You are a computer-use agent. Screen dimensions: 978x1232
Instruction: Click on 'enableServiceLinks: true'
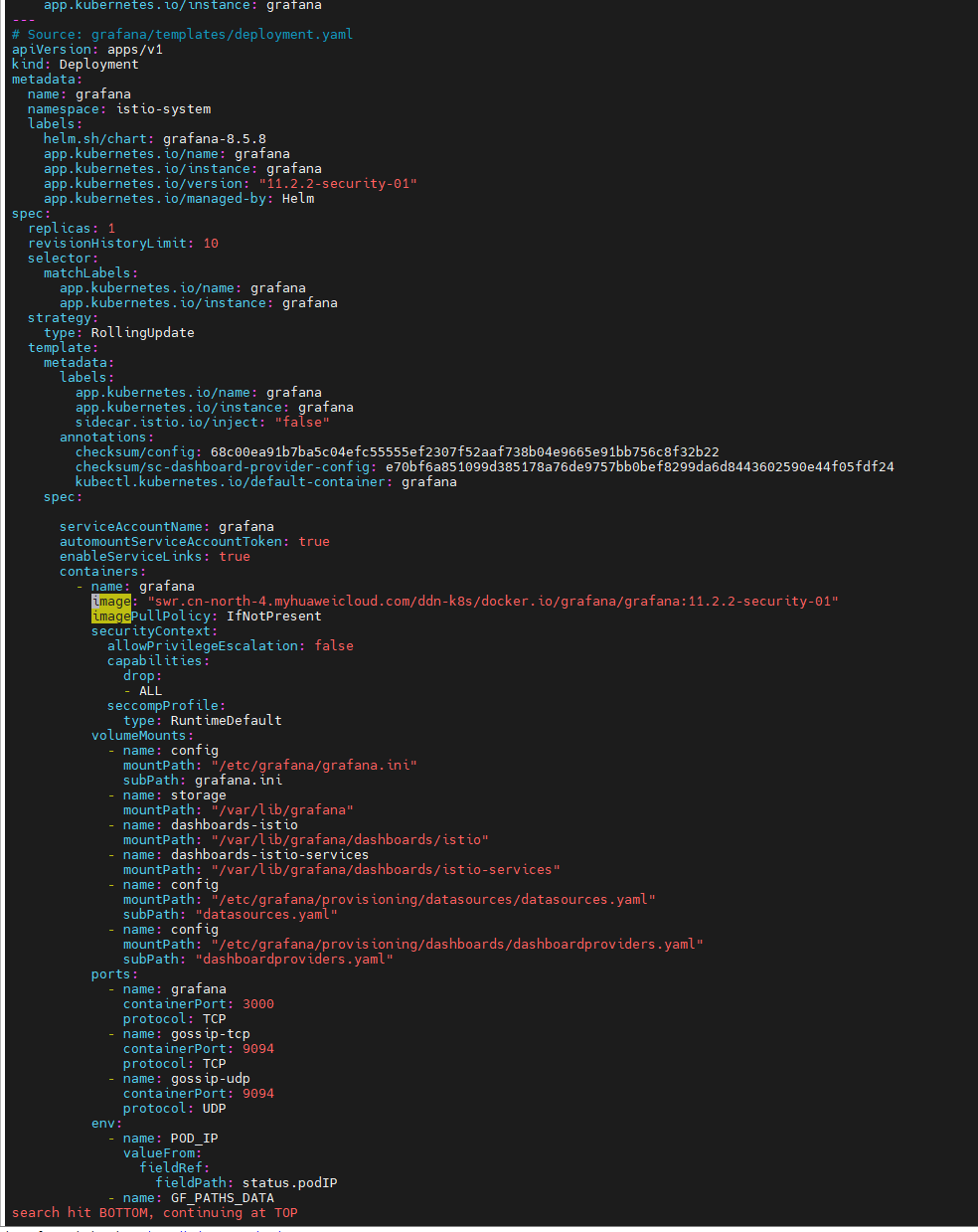point(155,556)
